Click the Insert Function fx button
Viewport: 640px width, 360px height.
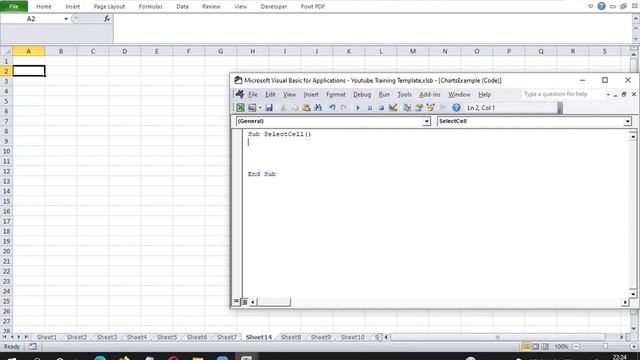point(107,19)
